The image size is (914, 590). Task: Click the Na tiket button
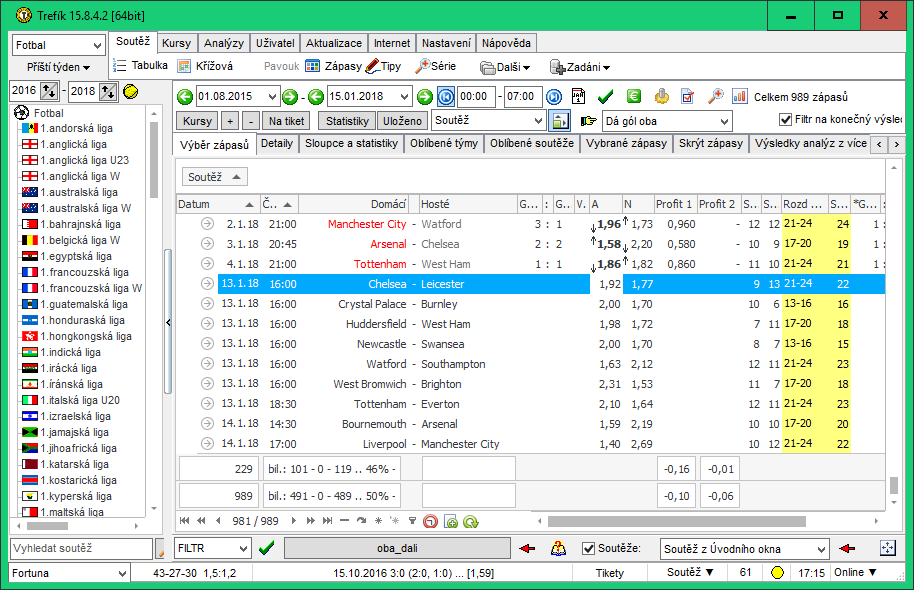pos(286,121)
